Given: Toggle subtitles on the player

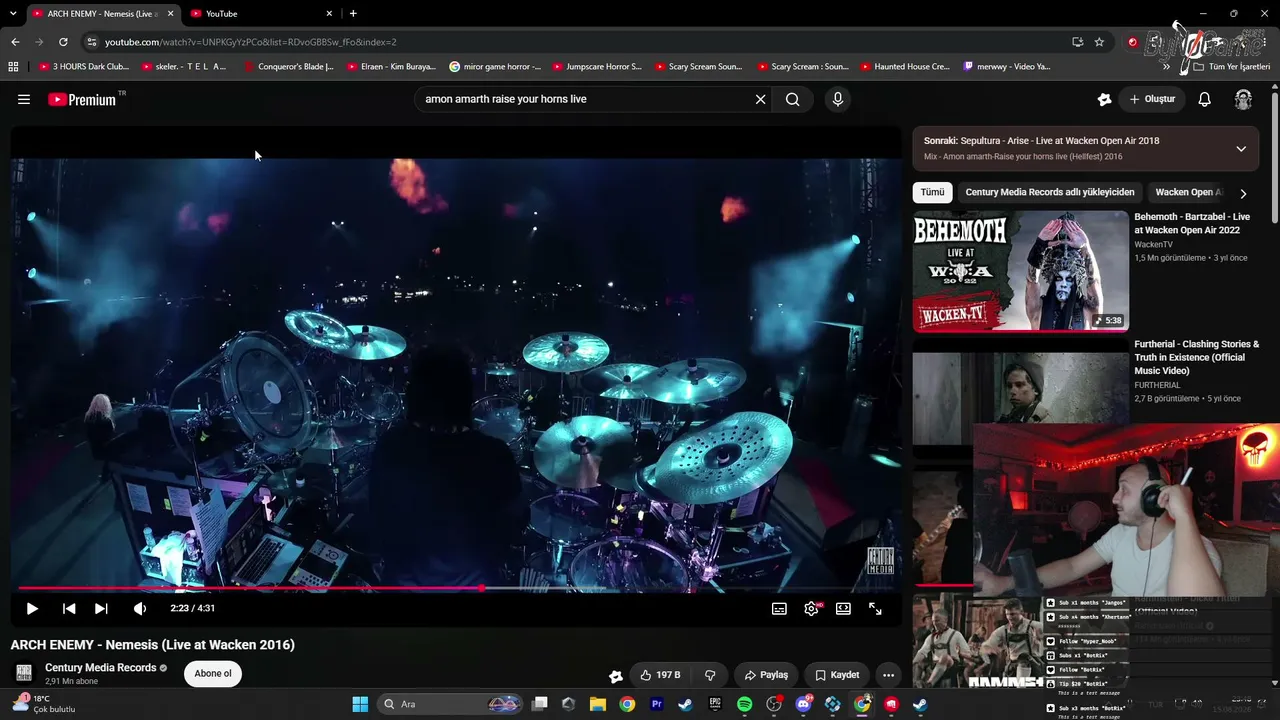Looking at the screenshot, I should pyautogui.click(x=779, y=608).
